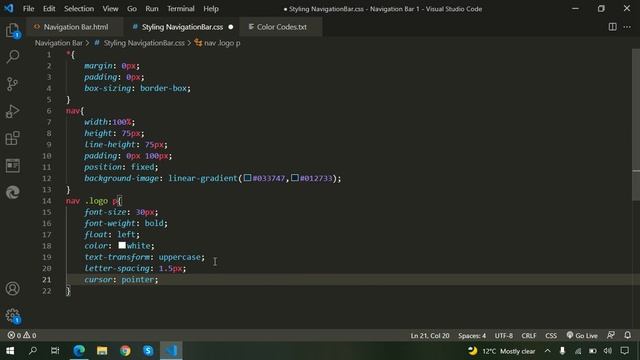Click Ln 21, Col 20 cursor position indicator

(x=430, y=336)
